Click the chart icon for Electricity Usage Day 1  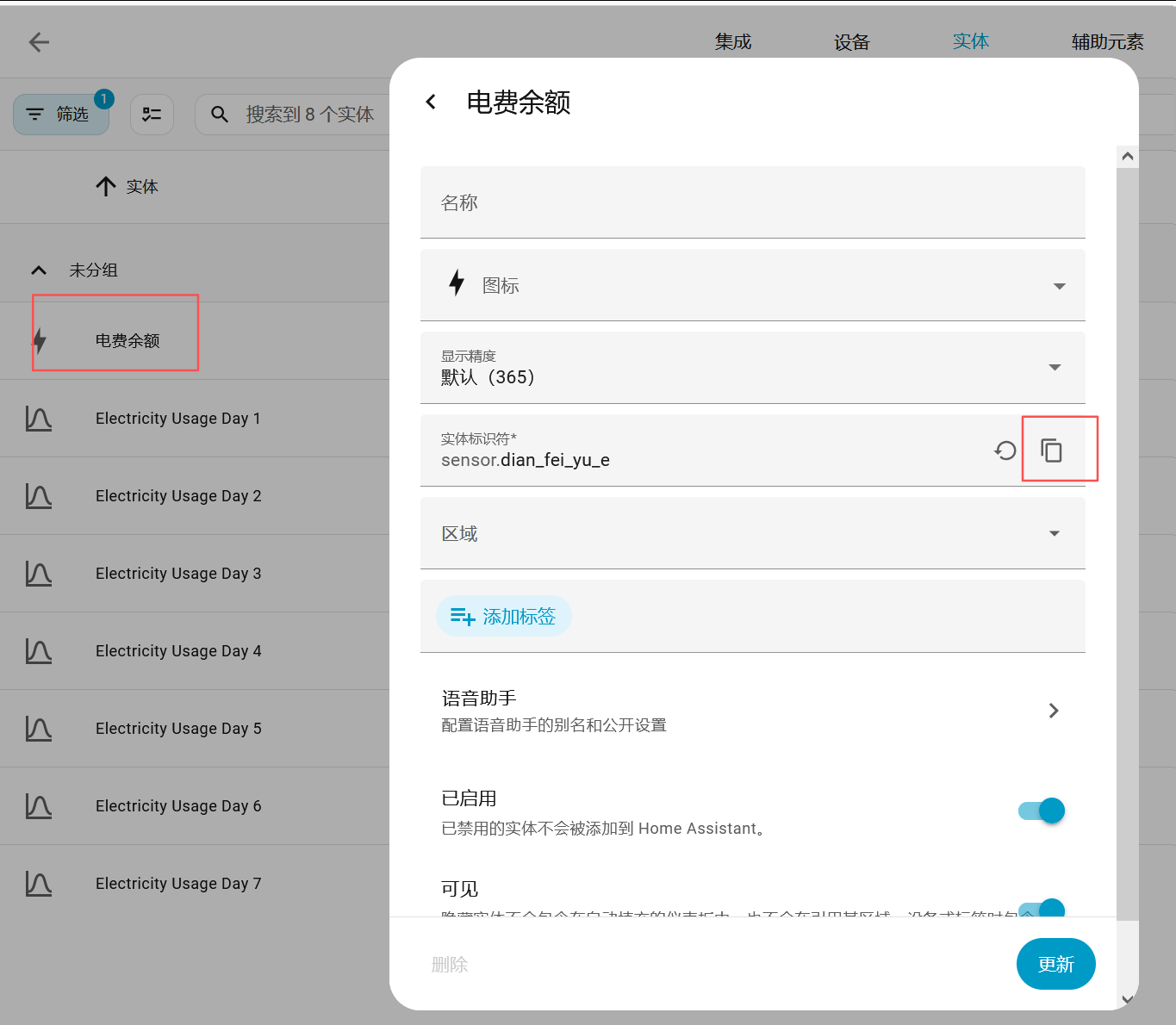38,419
